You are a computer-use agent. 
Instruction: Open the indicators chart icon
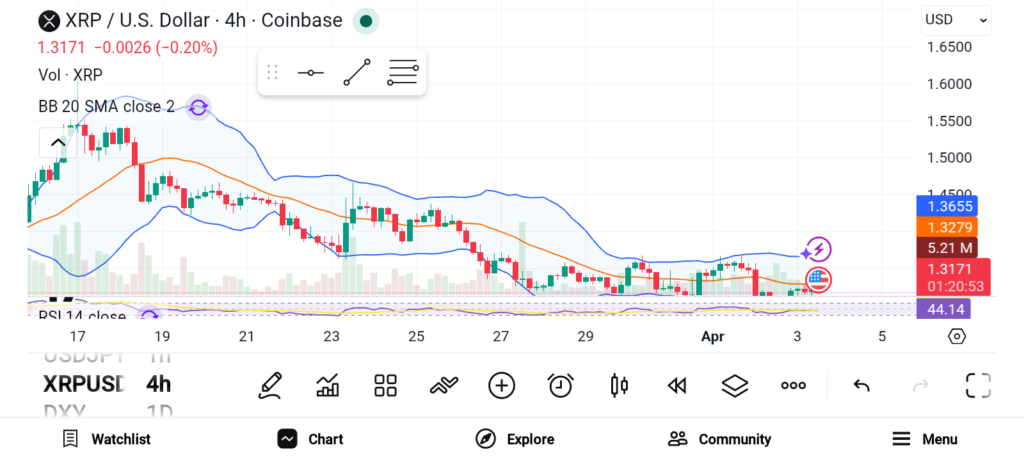coord(327,385)
